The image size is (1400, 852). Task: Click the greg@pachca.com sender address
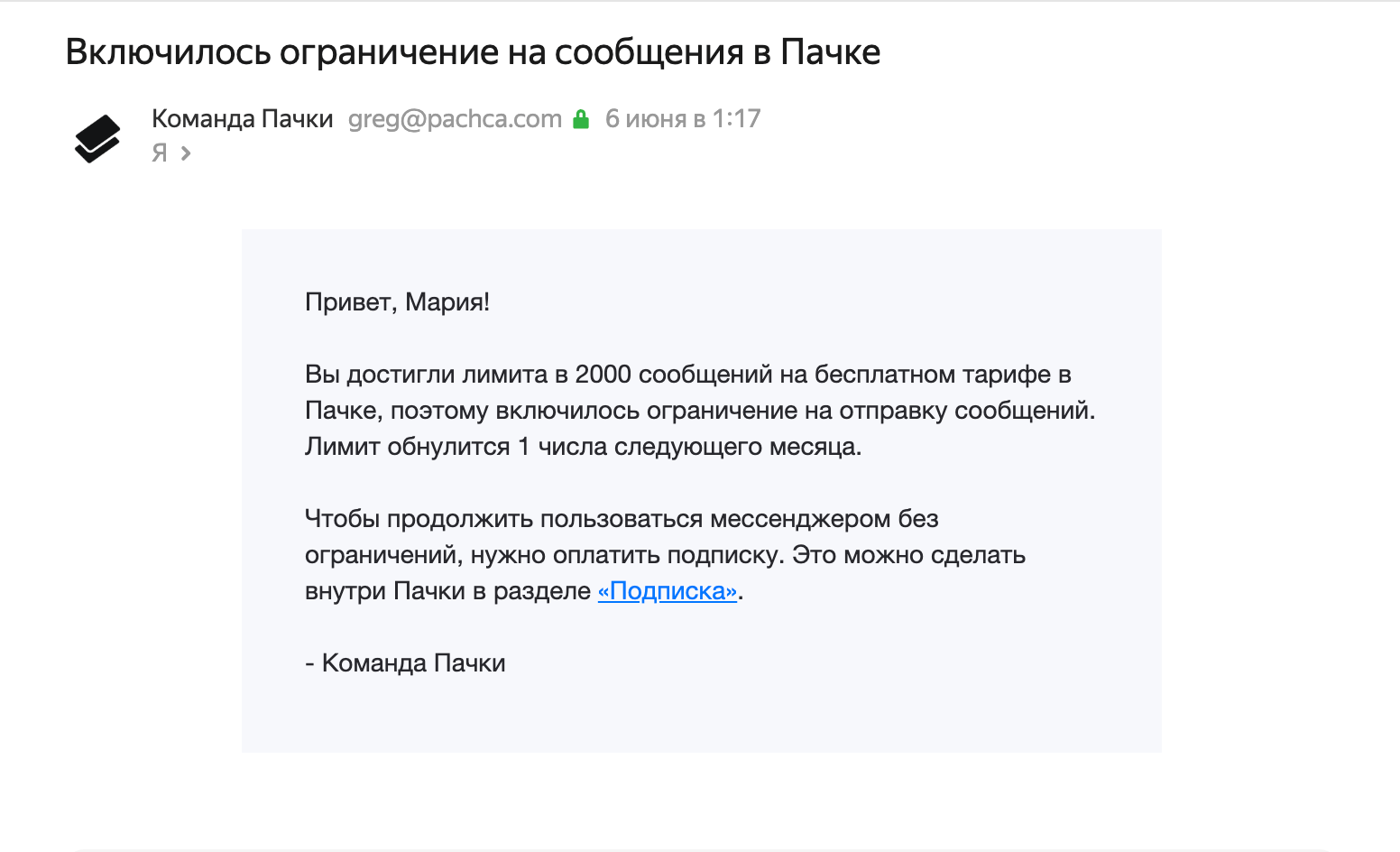(x=455, y=119)
